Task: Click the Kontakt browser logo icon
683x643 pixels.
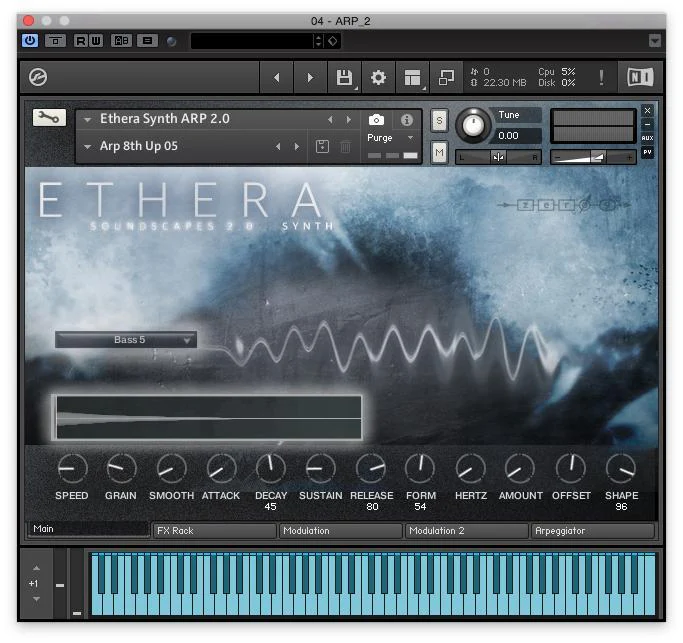Action: [38, 77]
